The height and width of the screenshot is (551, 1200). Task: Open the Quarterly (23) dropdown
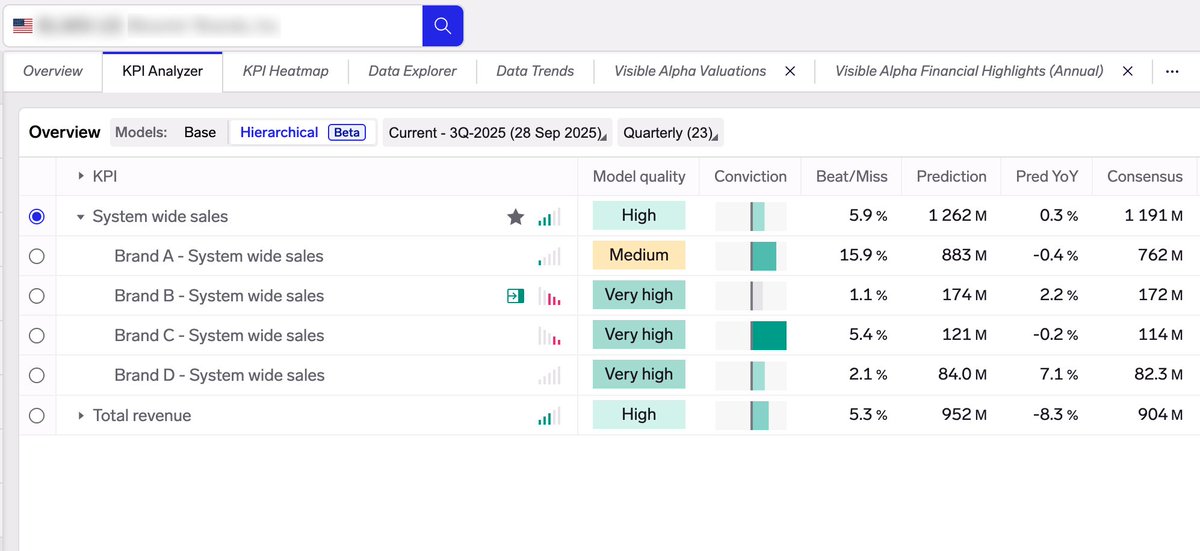click(670, 132)
